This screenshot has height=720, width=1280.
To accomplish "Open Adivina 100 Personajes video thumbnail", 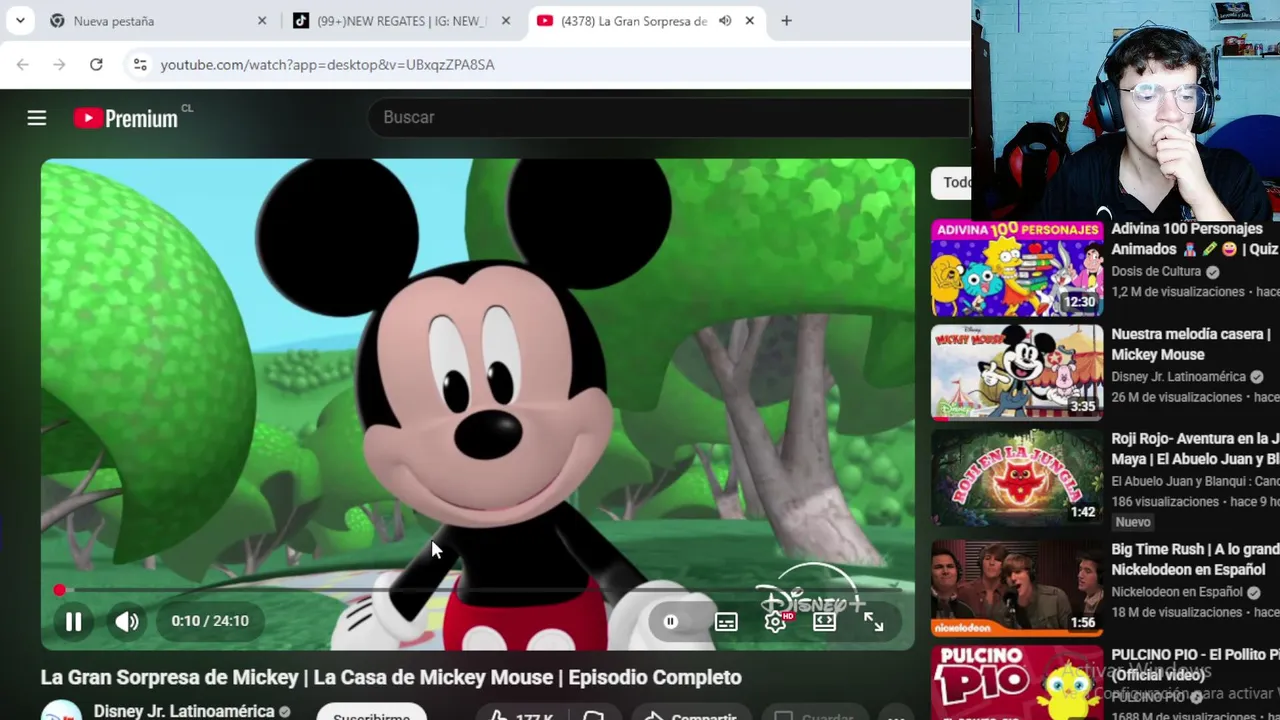I will pyautogui.click(x=1017, y=268).
